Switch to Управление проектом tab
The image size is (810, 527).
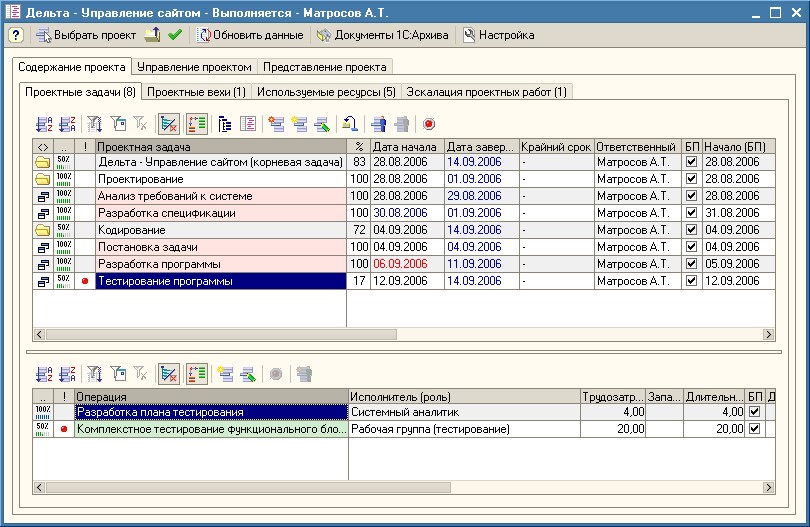(194, 67)
